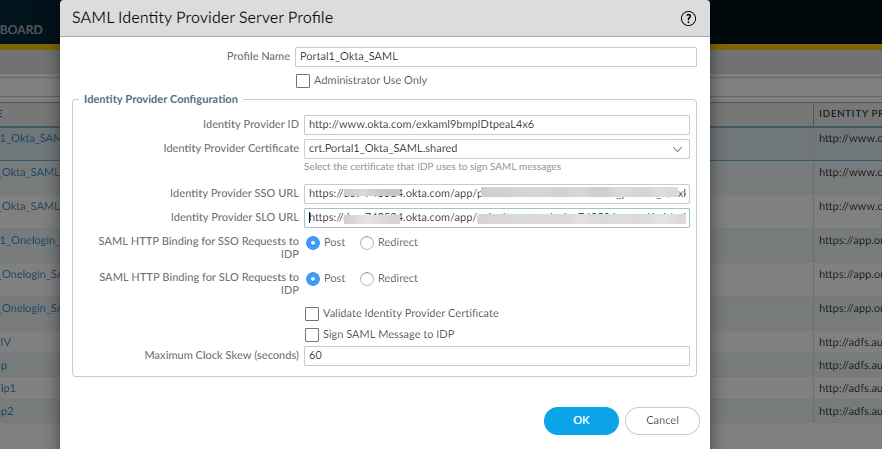Screen dimensions: 882x449
Task: Click the Identity Provider column header
Action: (848, 113)
